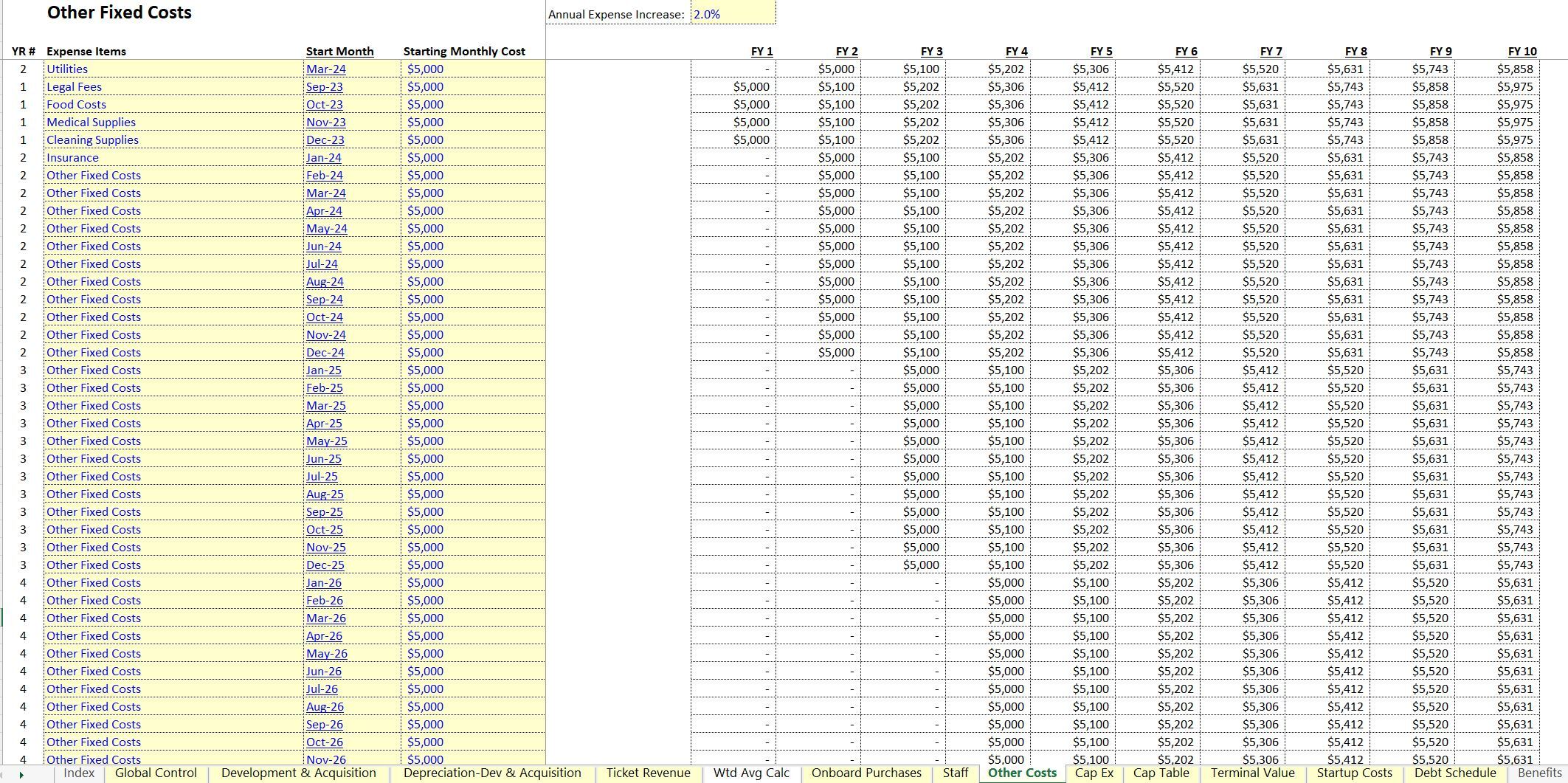1568x783 pixels.
Task: Select the Food Costs expense item
Action: [173, 104]
